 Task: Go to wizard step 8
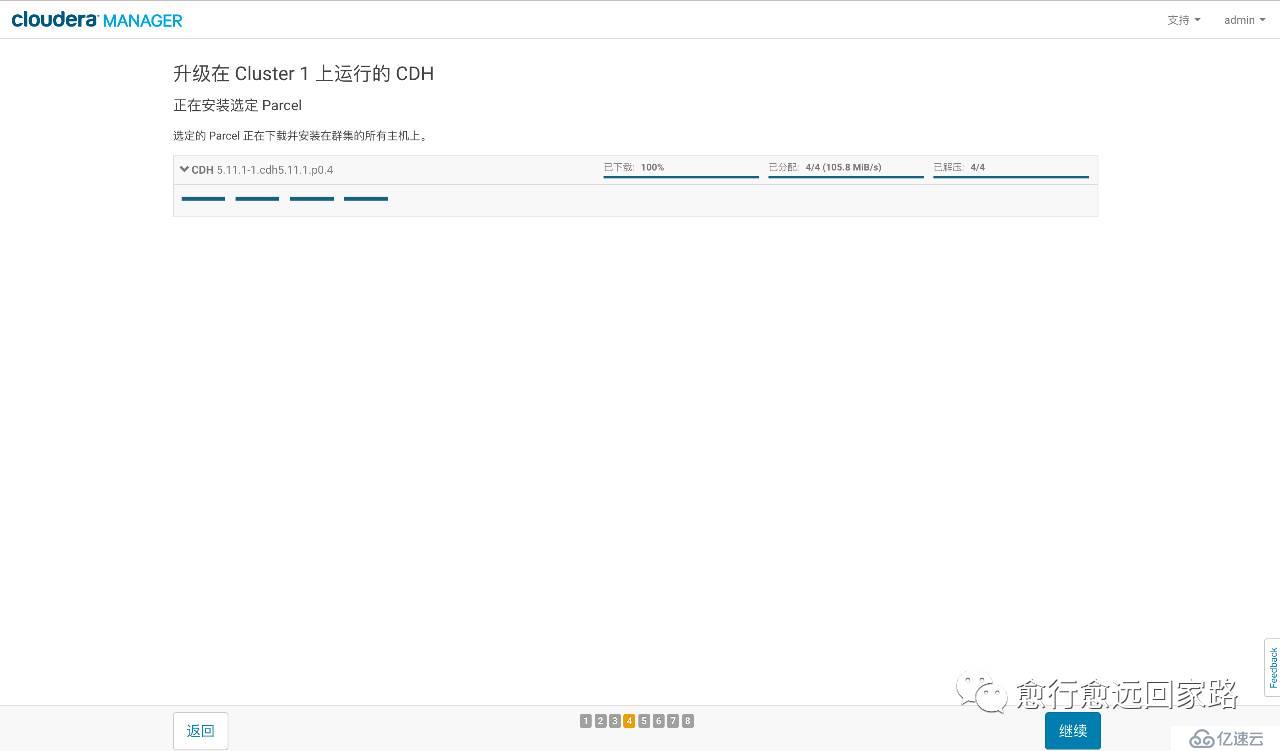[688, 721]
